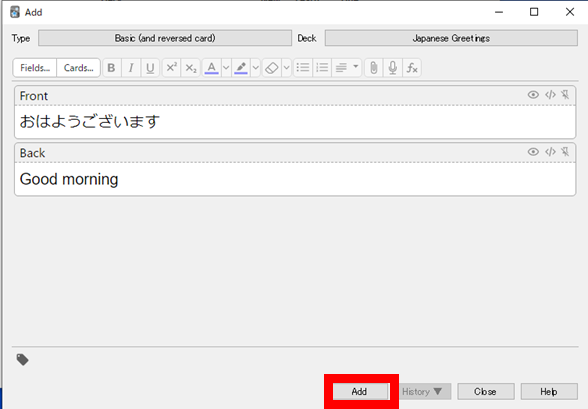Apply subscript formatting
588x409 pixels.
(x=191, y=68)
